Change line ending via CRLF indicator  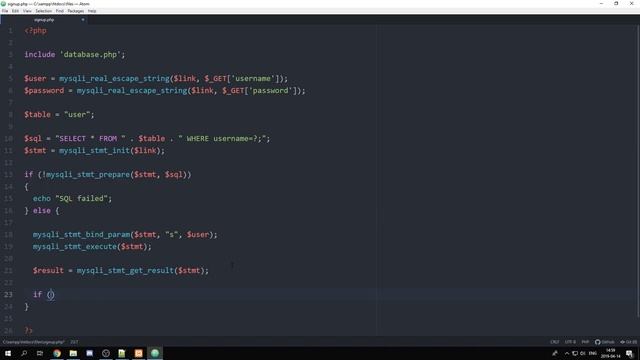[554, 342]
